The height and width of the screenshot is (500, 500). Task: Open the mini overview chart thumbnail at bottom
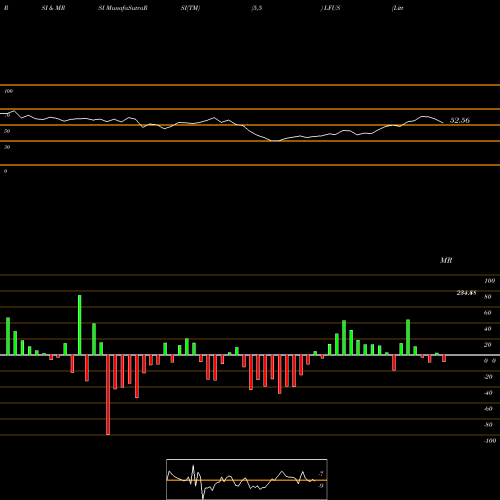[x=247, y=479]
